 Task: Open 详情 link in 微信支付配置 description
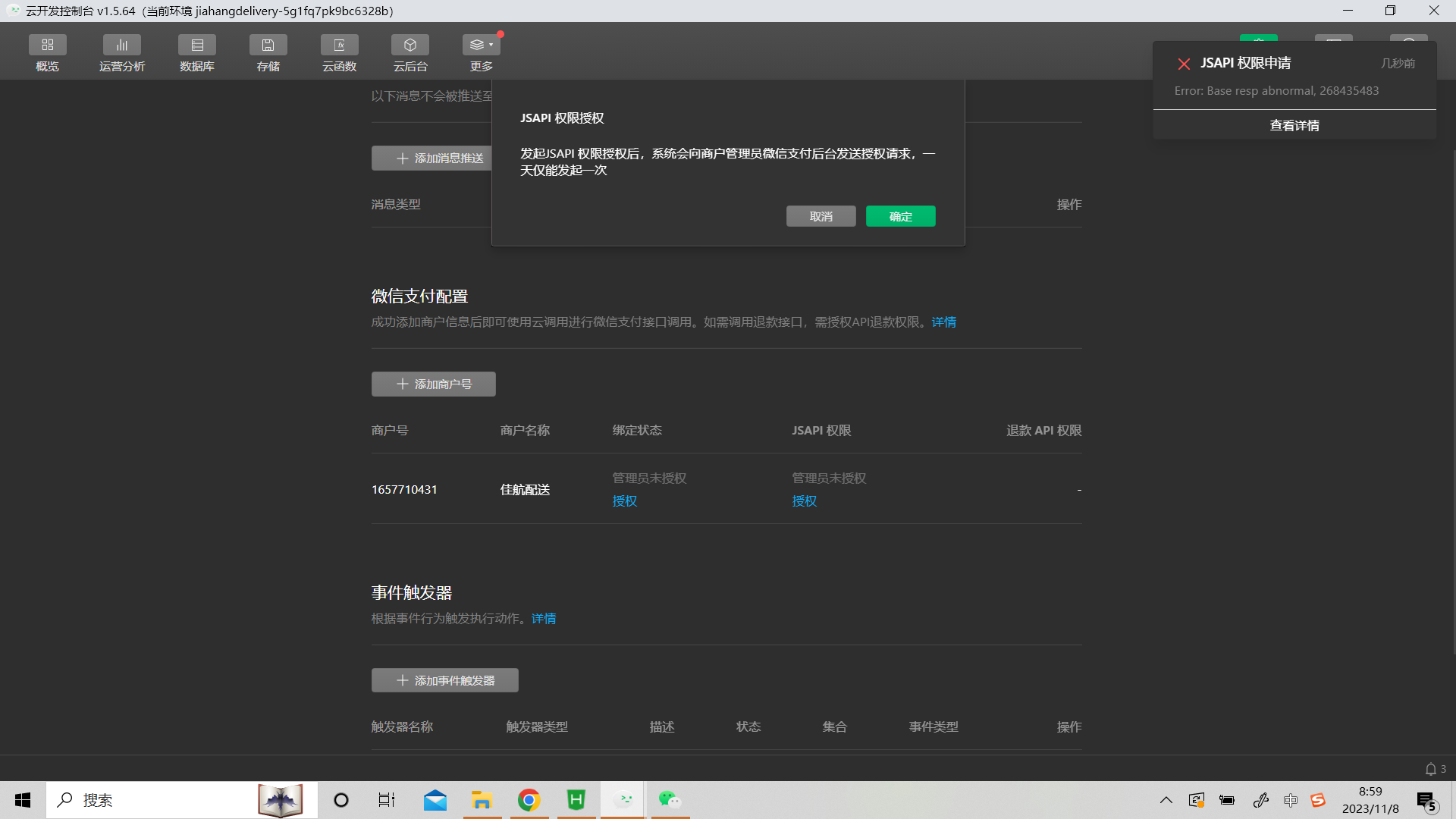click(x=943, y=322)
